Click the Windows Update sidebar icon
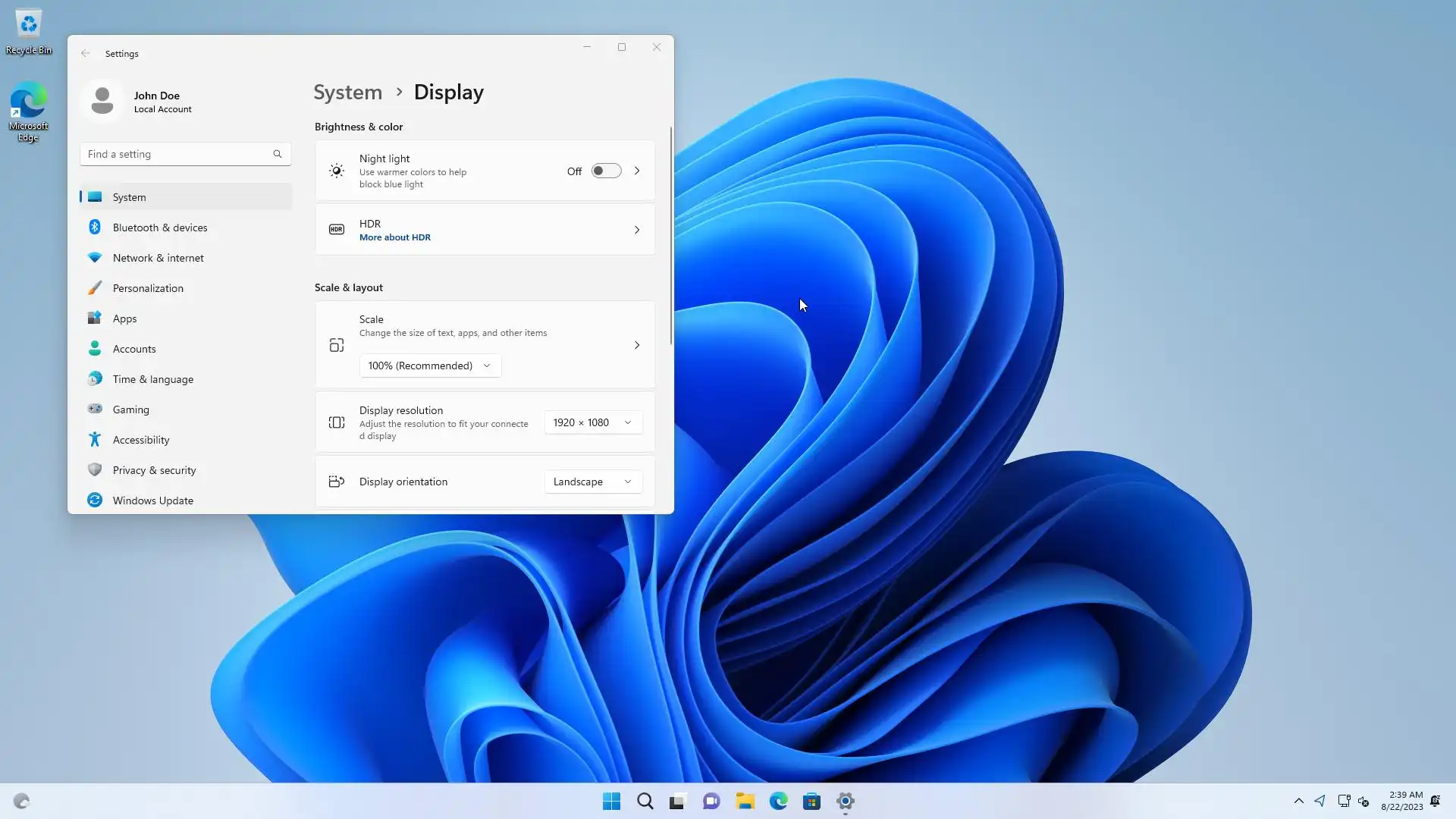 [x=95, y=500]
